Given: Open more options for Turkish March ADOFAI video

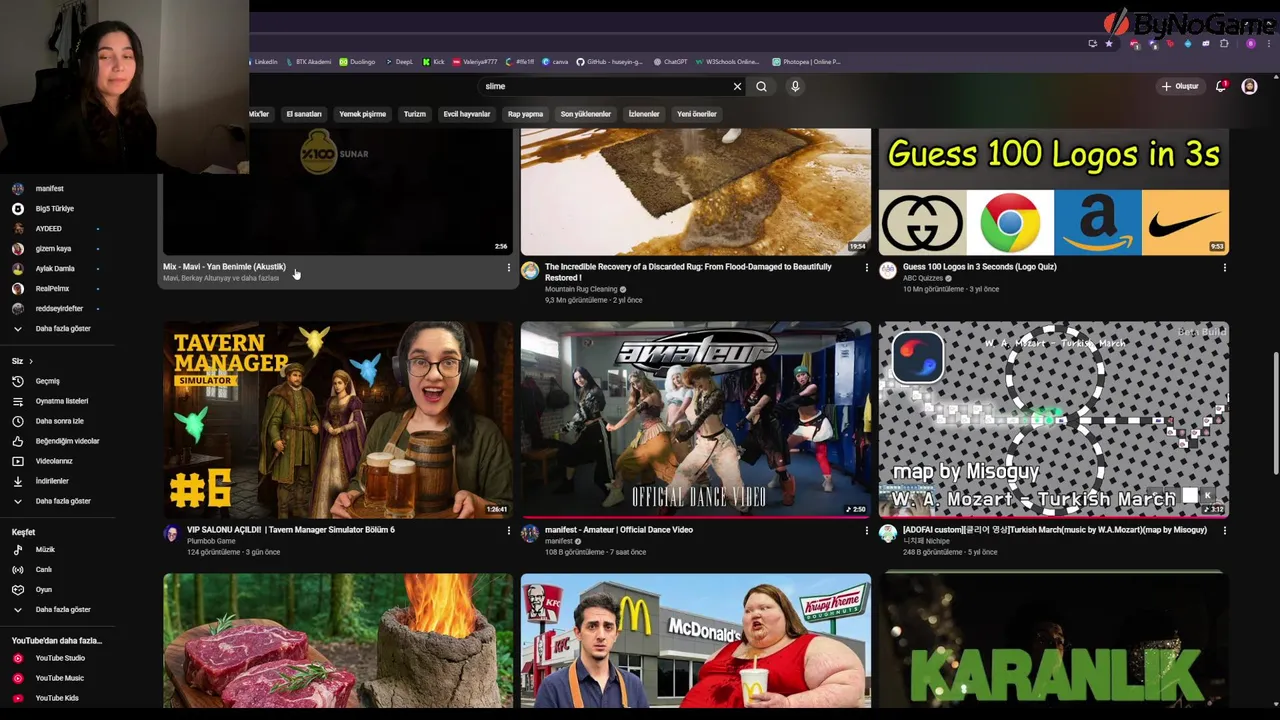Looking at the screenshot, I should tap(1224, 530).
